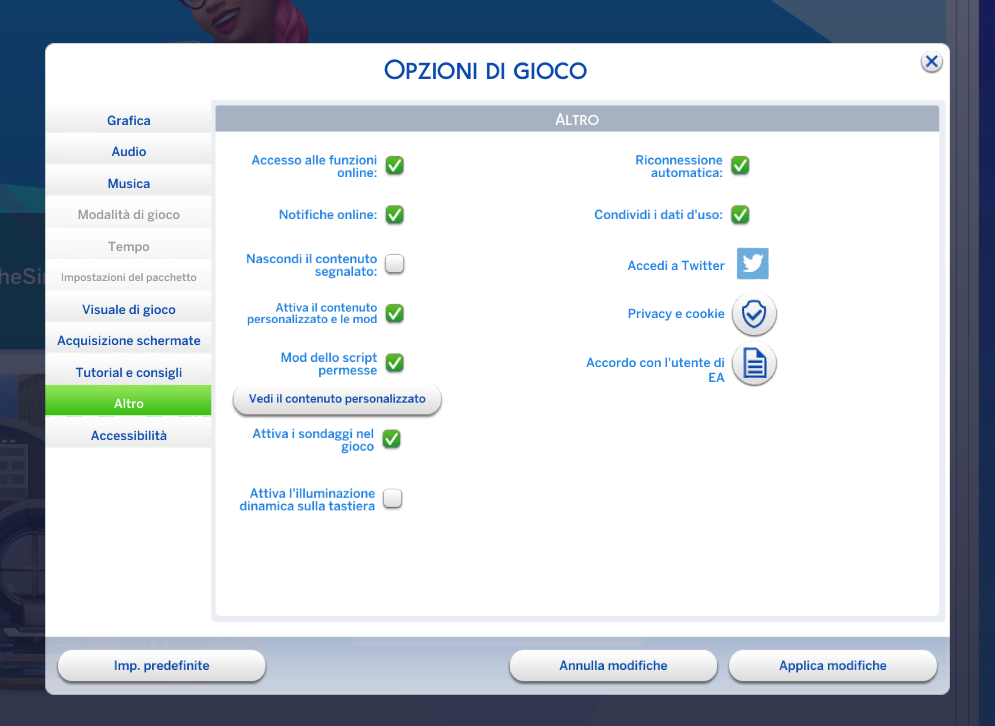Click the Impostazioni del pacchetto tab

point(128,277)
